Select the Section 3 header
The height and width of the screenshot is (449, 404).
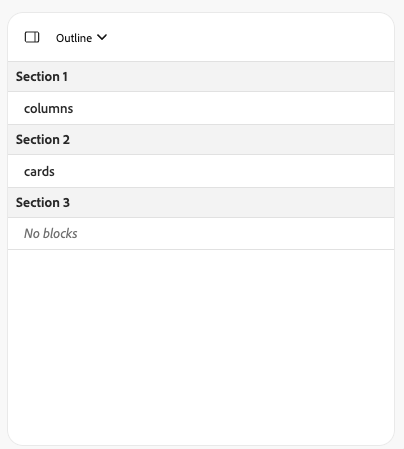(x=201, y=203)
